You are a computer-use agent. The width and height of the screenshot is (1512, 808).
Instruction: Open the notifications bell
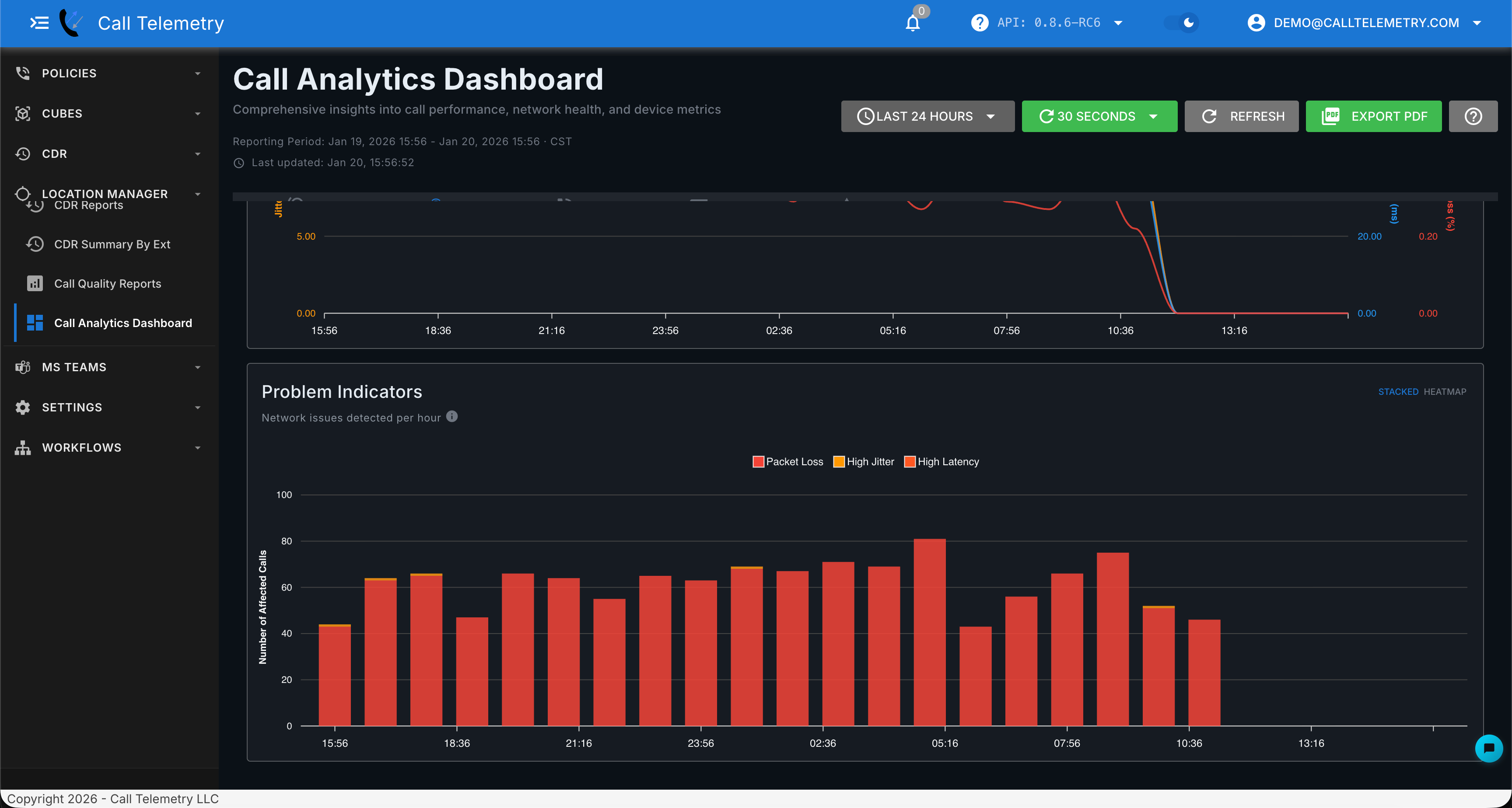tap(913, 23)
